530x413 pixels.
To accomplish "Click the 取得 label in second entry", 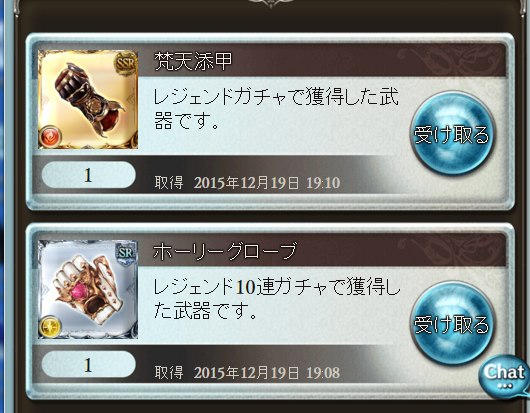I will [169, 373].
